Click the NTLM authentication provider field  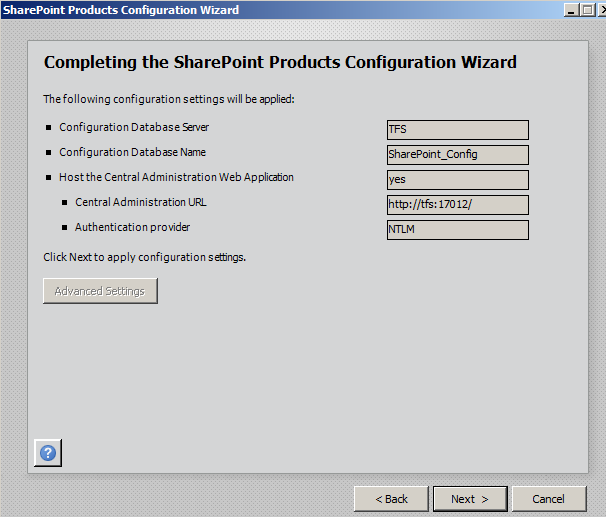tap(458, 230)
